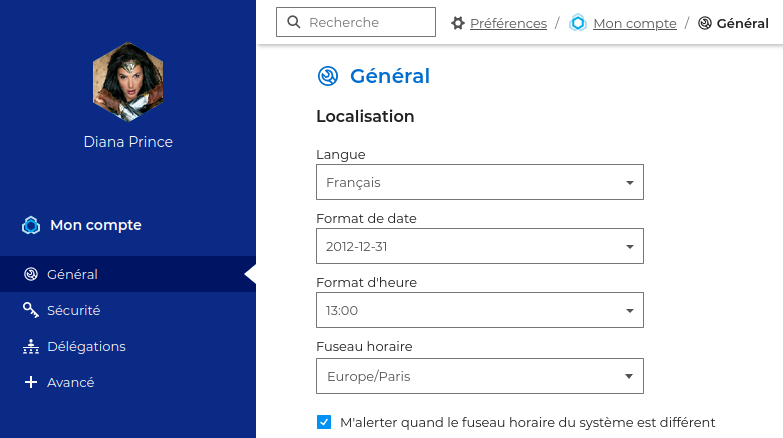
Task: Click the Mon compte hexagon breadcrumb icon
Action: (x=578, y=23)
